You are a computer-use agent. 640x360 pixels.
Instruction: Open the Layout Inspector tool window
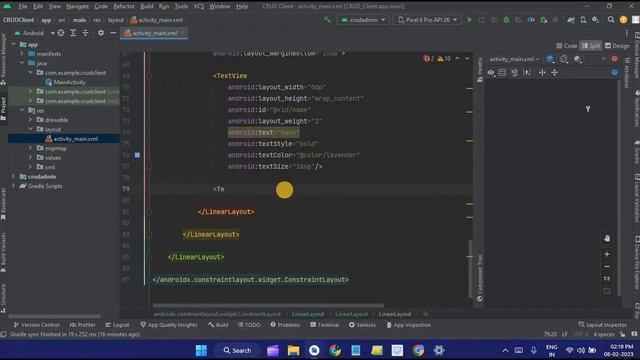pyautogui.click(x=602, y=325)
